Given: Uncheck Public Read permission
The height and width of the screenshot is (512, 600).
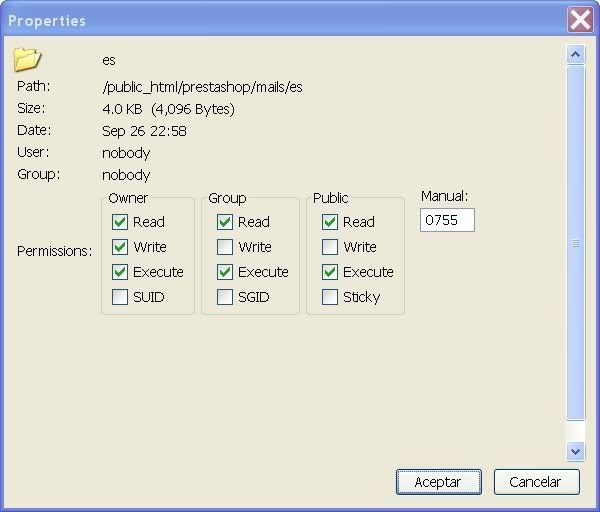Looking at the screenshot, I should point(330,222).
